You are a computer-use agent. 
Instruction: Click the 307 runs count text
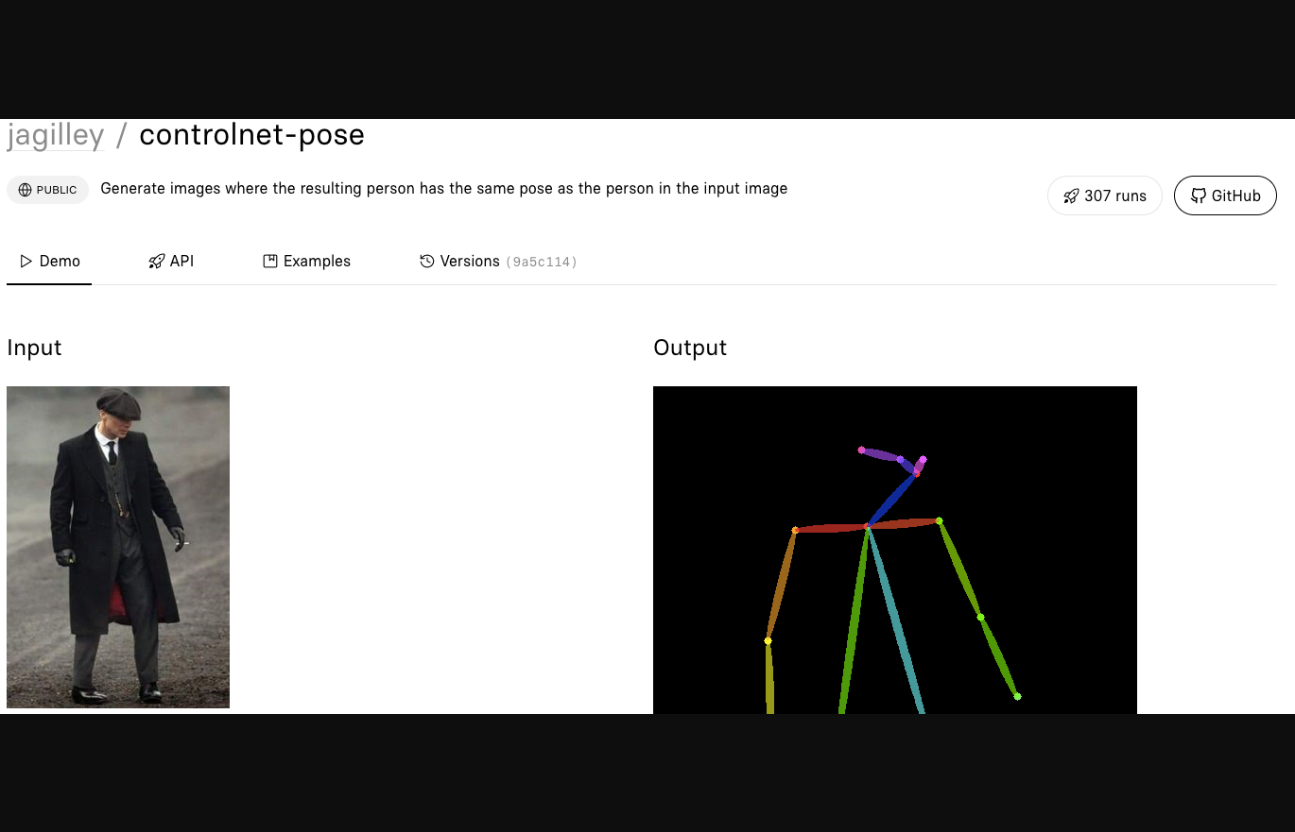[x=1115, y=196]
